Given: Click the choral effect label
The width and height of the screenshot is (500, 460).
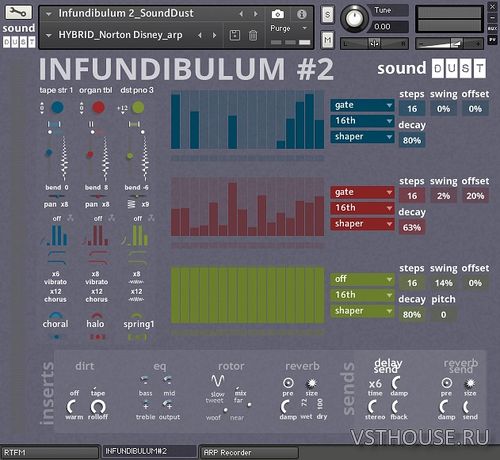Looking at the screenshot, I should (55, 324).
